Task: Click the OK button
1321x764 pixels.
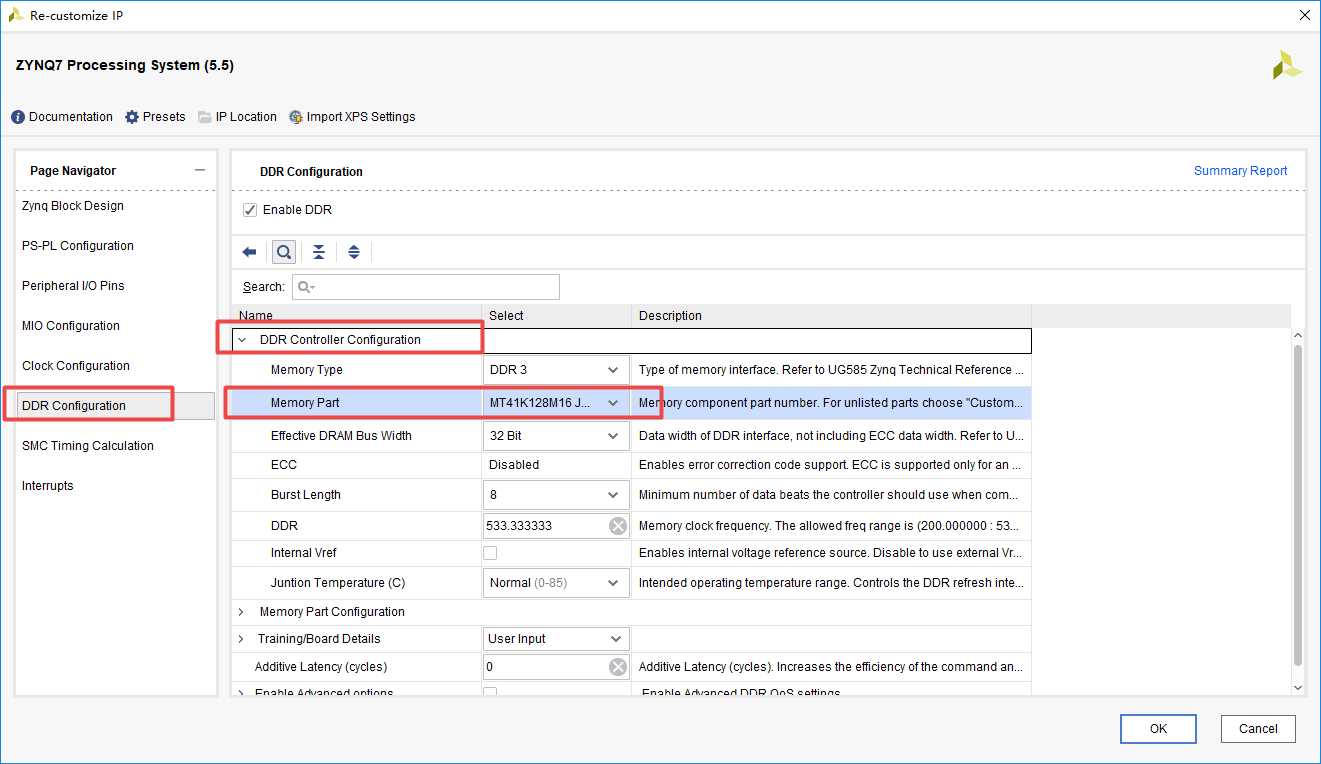Action: 1158,729
